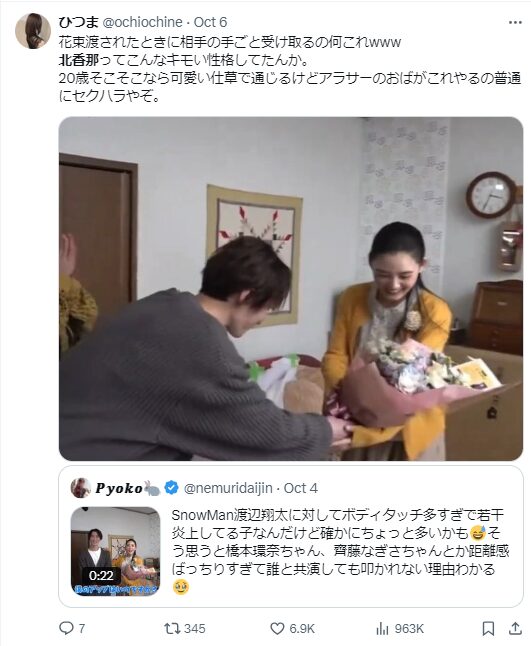This screenshot has height=646, width=531.
Task: Like the tweet with the heart icon
Action: (277, 628)
